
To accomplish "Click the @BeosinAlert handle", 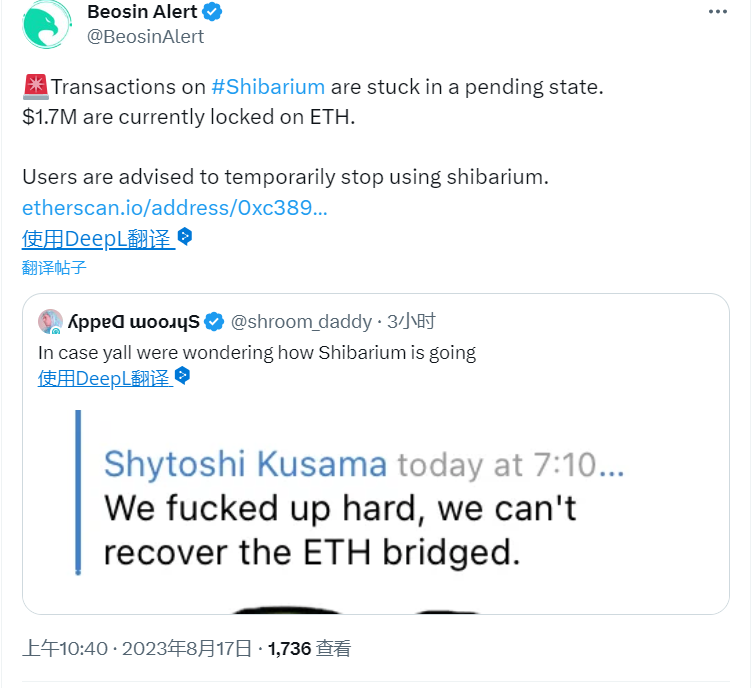I will (x=146, y=37).
